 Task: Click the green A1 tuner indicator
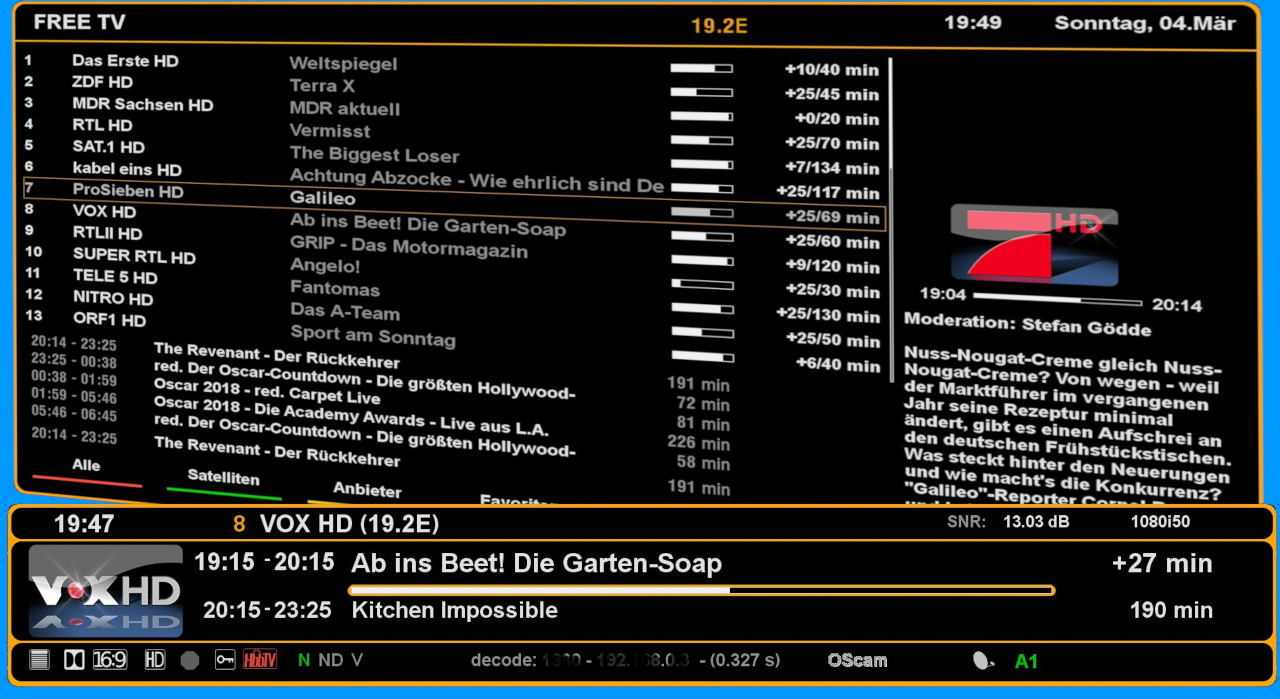click(1026, 661)
